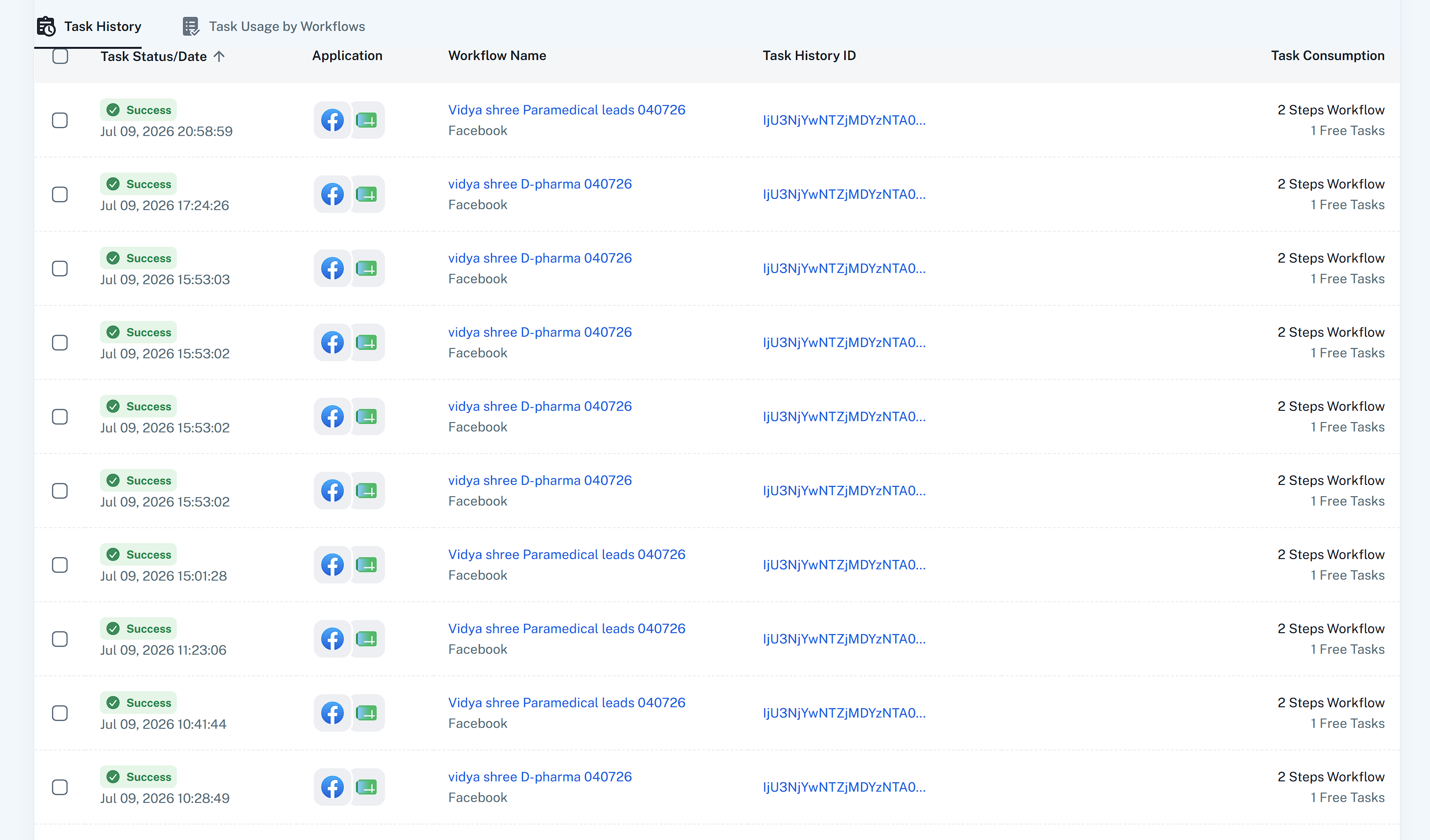Viewport: 1430px width, 840px height.
Task: Open Vidya shree Paramedical leads workflow at 20:58:59
Action: pos(567,110)
